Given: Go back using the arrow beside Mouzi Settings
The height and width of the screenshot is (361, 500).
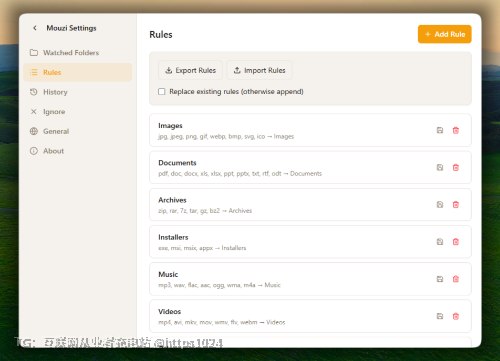Looking at the screenshot, I should pyautogui.click(x=35, y=28).
